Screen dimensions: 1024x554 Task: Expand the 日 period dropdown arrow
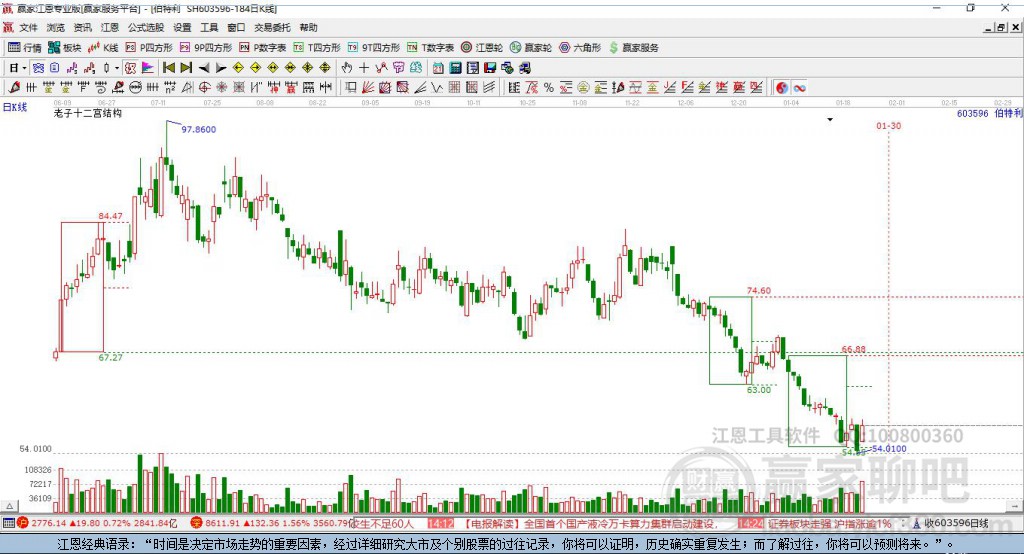24,68
